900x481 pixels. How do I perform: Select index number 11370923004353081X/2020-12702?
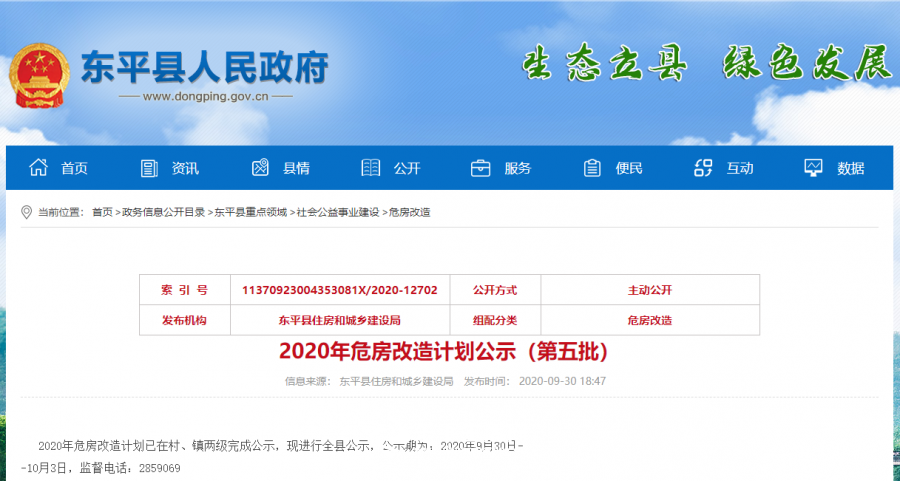coord(340,290)
